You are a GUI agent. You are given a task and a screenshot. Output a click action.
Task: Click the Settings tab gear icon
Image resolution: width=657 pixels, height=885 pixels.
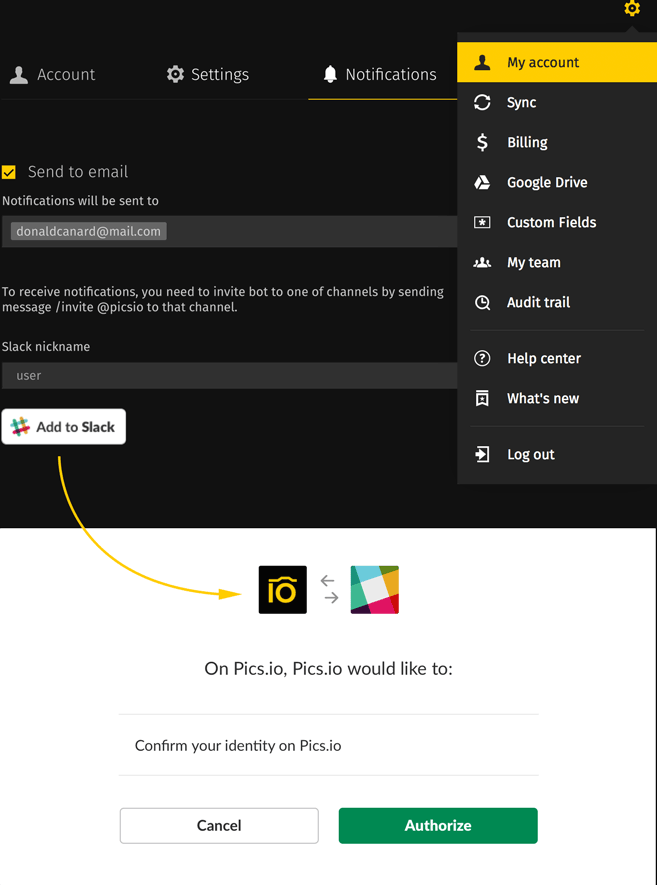[x=176, y=74]
